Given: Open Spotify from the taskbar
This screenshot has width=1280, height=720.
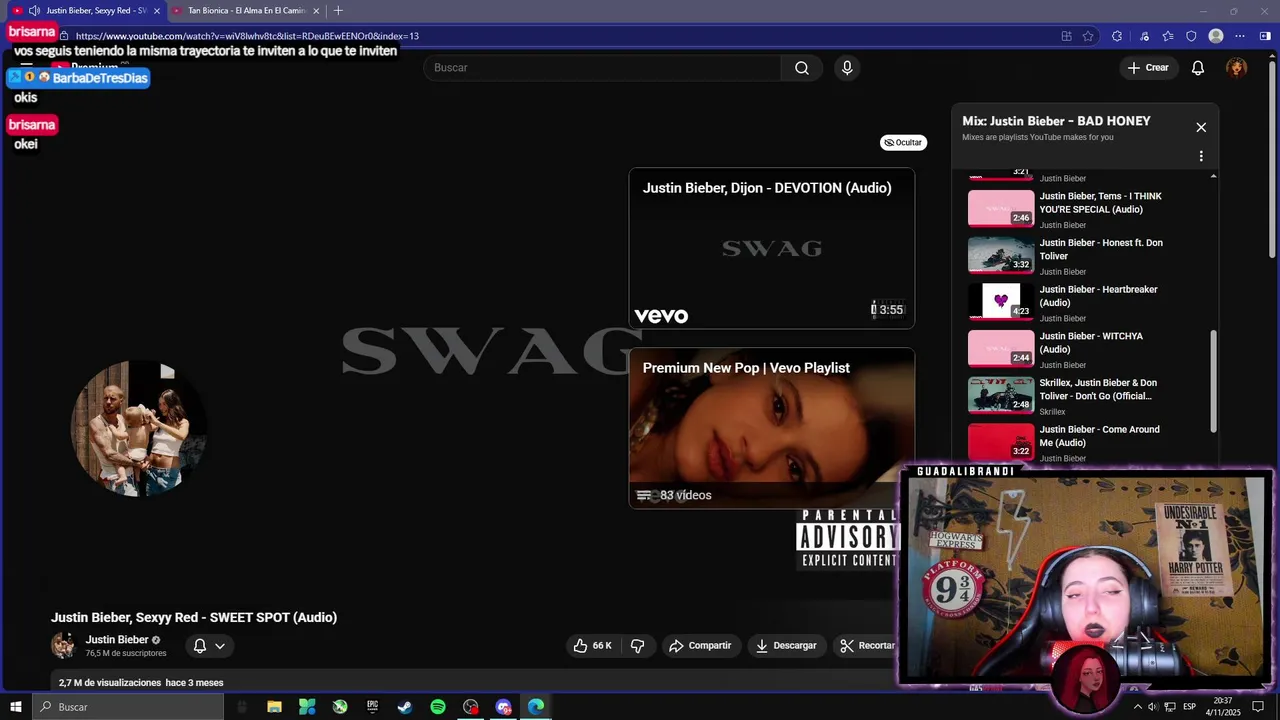Looking at the screenshot, I should tap(438, 707).
